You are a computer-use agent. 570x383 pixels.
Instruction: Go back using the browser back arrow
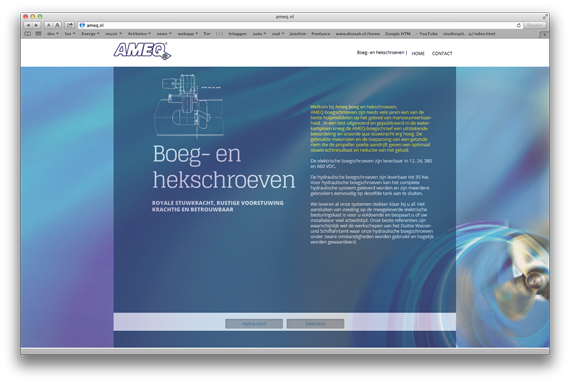[28, 25]
